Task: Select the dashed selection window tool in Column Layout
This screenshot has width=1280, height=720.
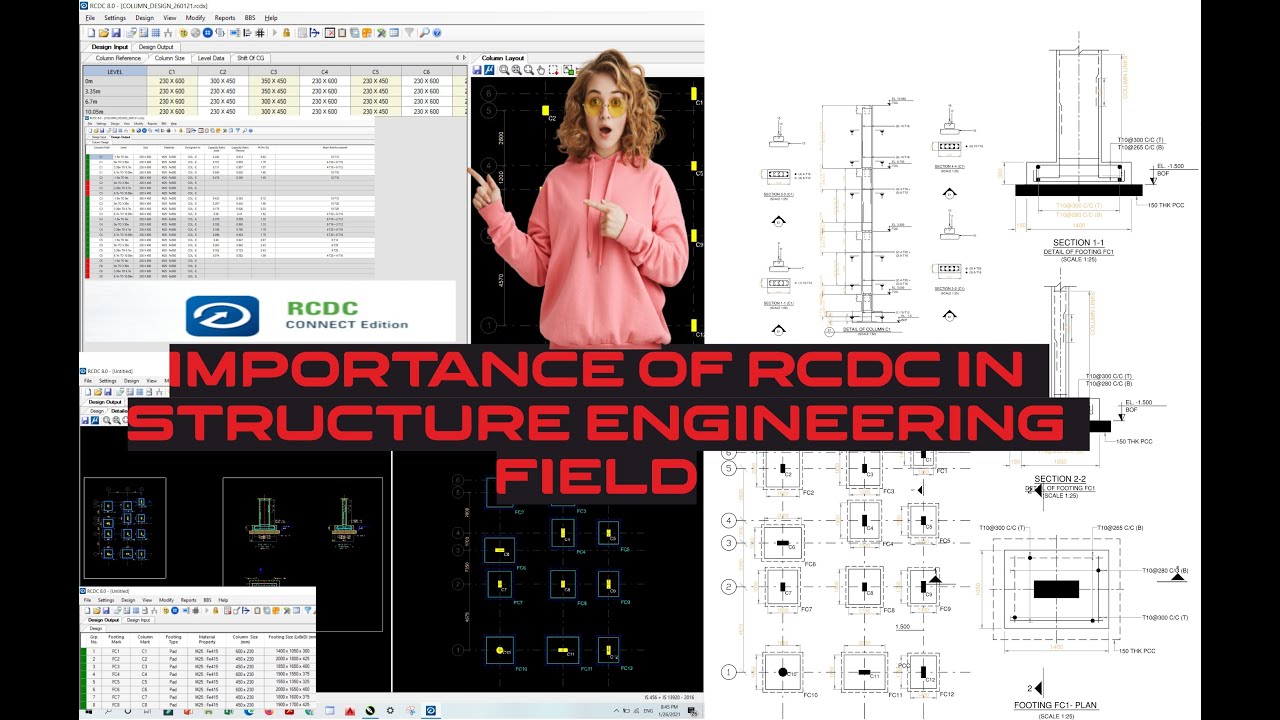Action: pos(553,70)
